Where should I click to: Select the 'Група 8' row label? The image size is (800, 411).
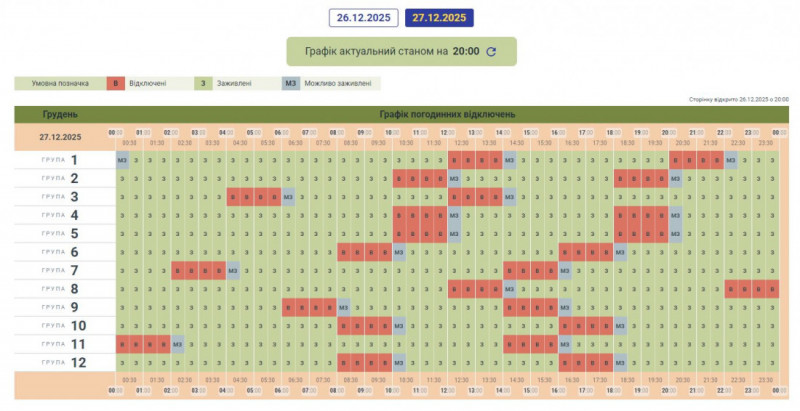pos(60,289)
